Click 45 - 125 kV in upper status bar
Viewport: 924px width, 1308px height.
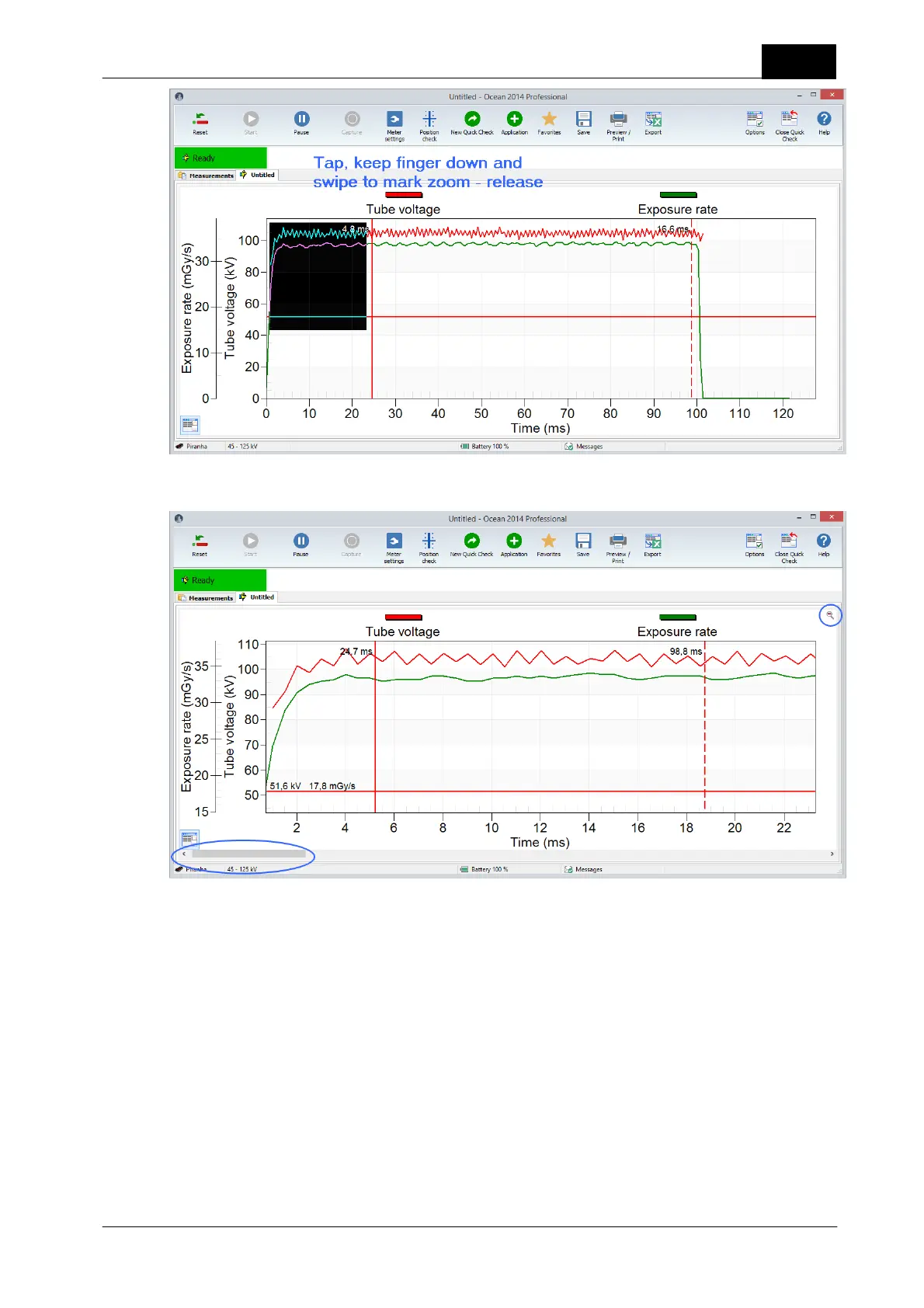[x=242, y=447]
